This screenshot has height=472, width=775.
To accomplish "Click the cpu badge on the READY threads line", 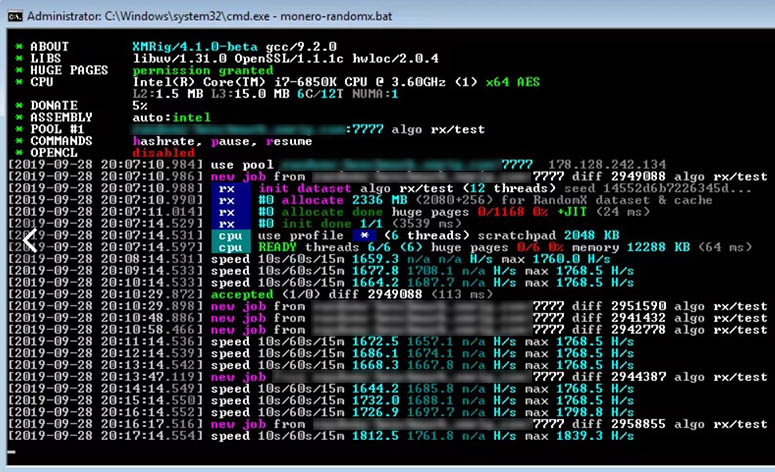I will click(x=229, y=246).
